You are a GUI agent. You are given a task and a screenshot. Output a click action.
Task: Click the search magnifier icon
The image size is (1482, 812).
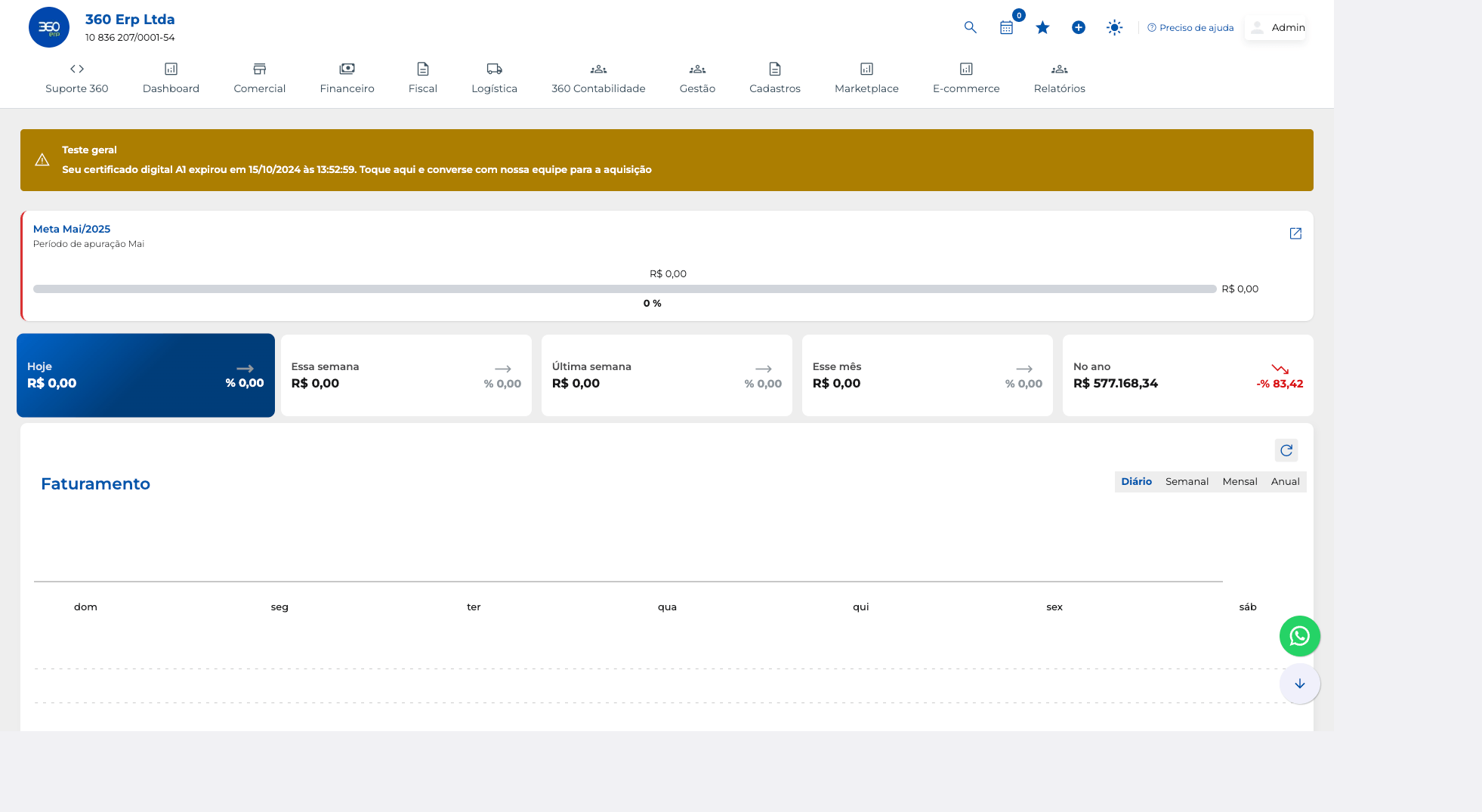coord(970,27)
